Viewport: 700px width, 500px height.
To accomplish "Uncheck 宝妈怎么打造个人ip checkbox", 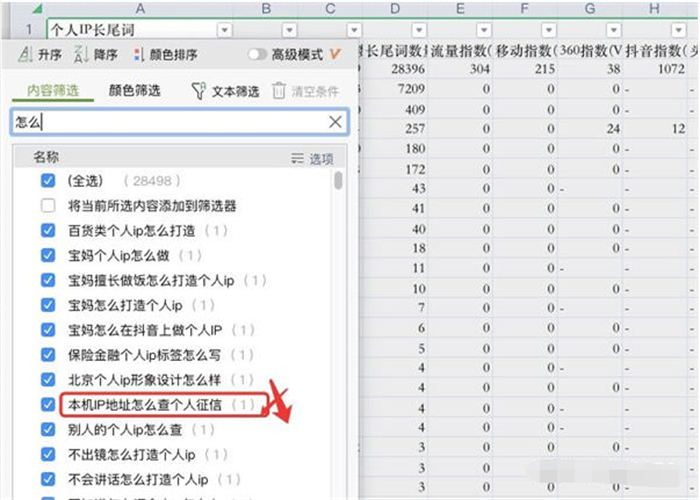I will point(48,305).
